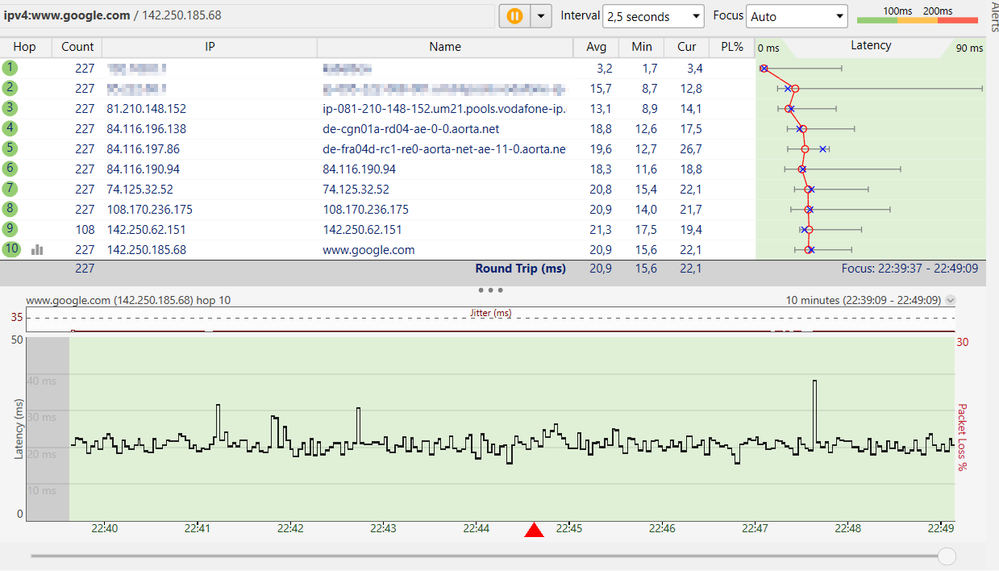Click the red triangle timeline marker
Viewport: 999px width, 571px height.
tap(534, 530)
